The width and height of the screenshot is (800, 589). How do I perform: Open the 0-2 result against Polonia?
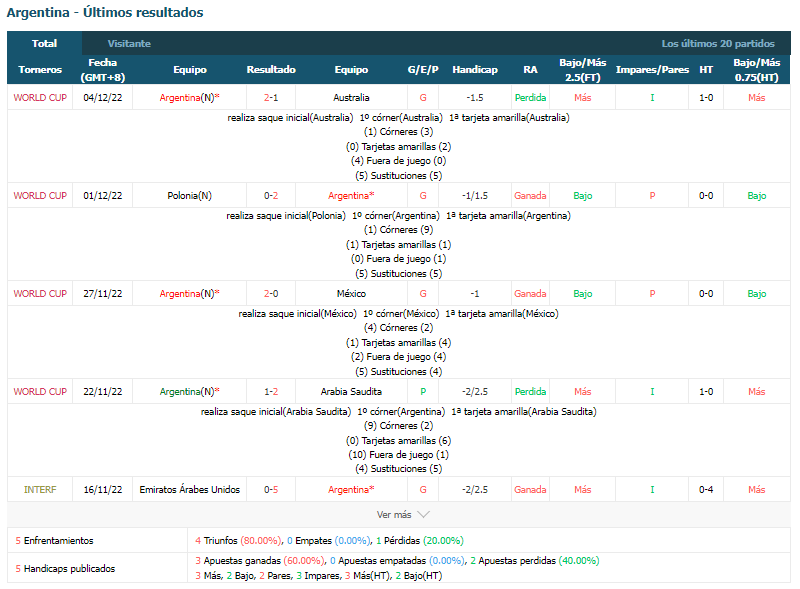click(271, 195)
